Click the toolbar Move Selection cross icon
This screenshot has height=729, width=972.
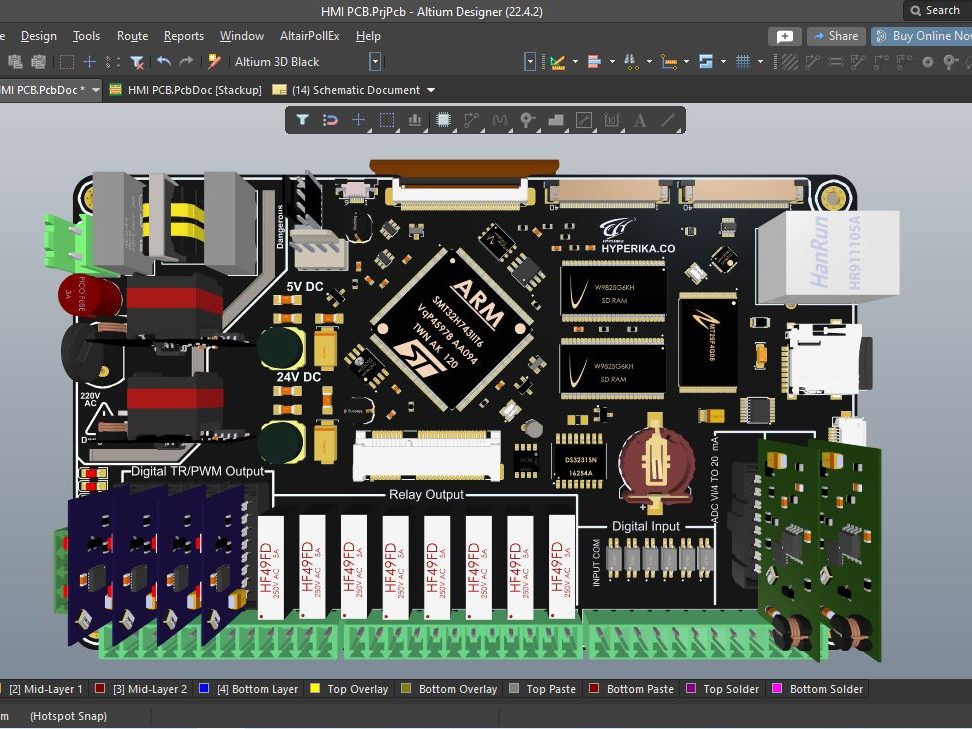[89, 61]
